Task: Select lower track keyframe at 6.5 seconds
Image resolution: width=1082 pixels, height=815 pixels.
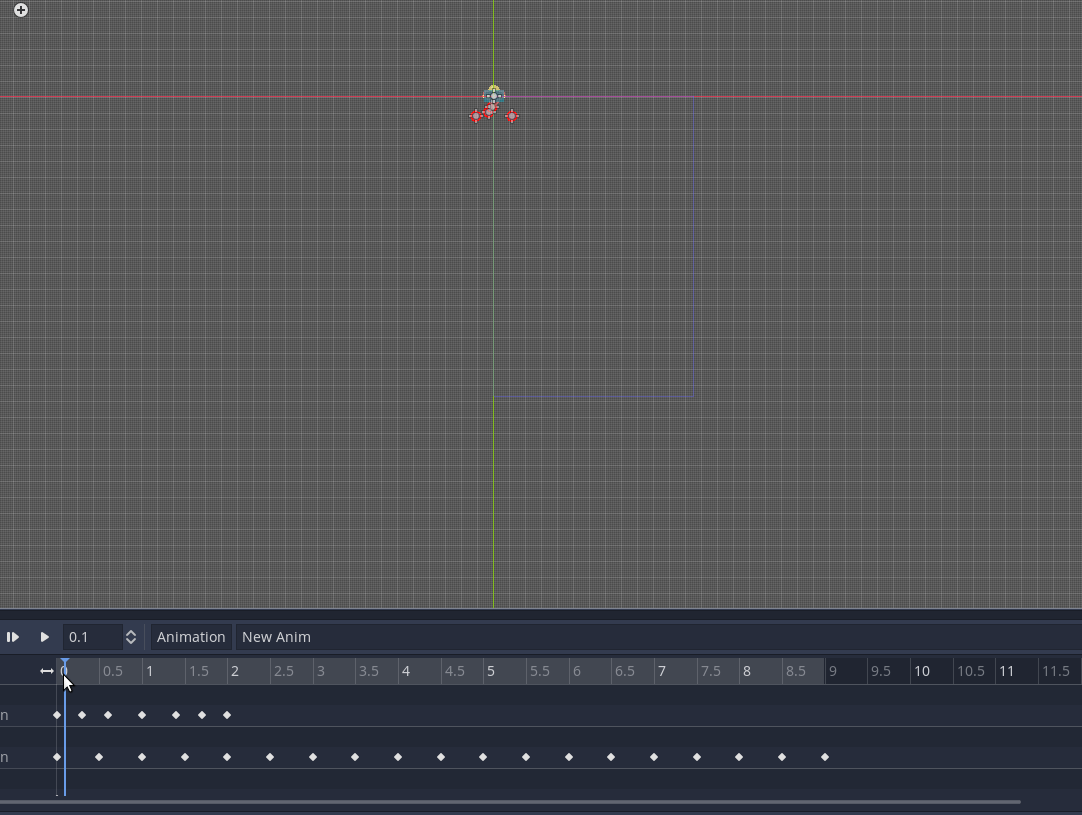Action: (x=611, y=757)
